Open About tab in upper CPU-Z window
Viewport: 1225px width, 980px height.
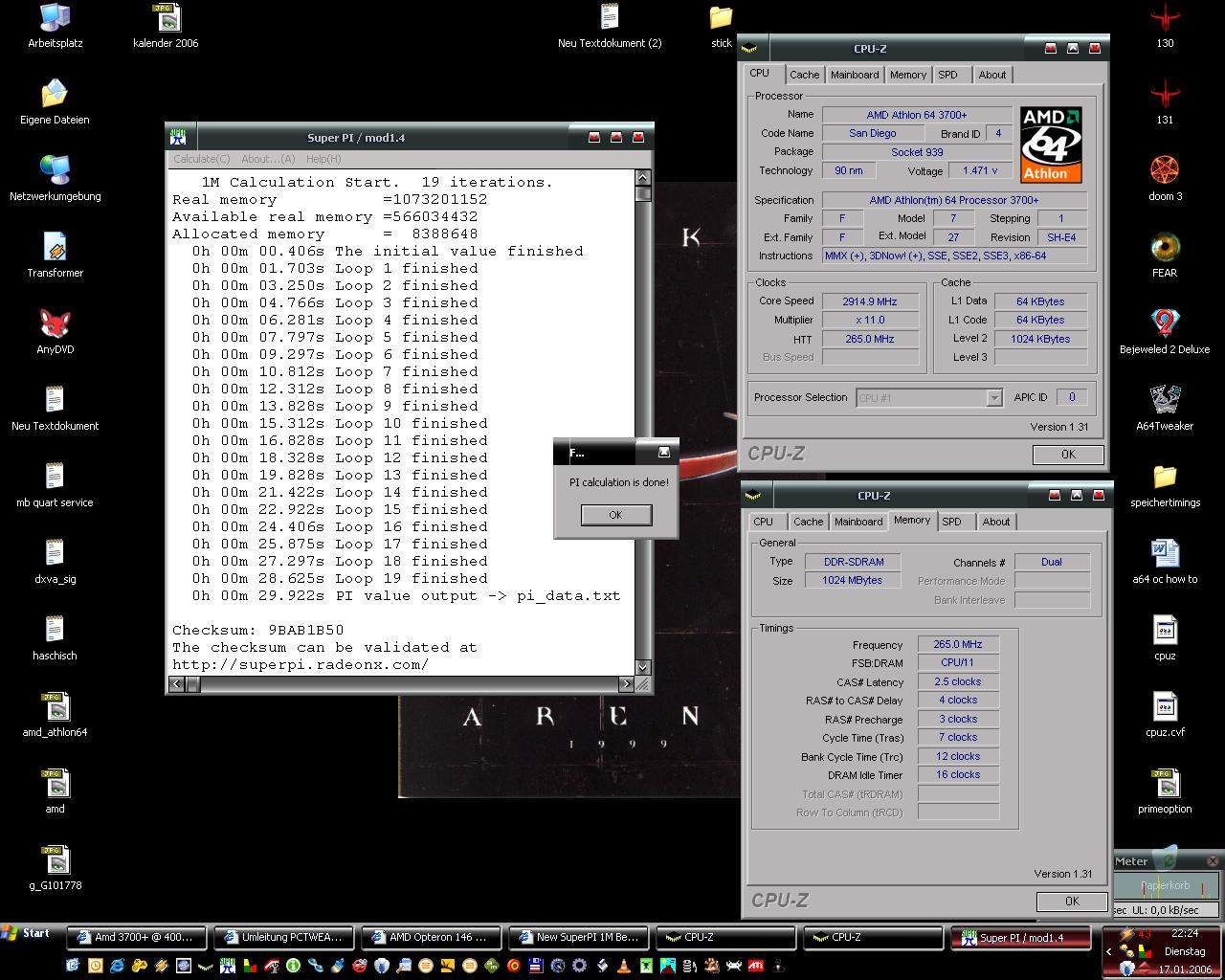click(991, 75)
